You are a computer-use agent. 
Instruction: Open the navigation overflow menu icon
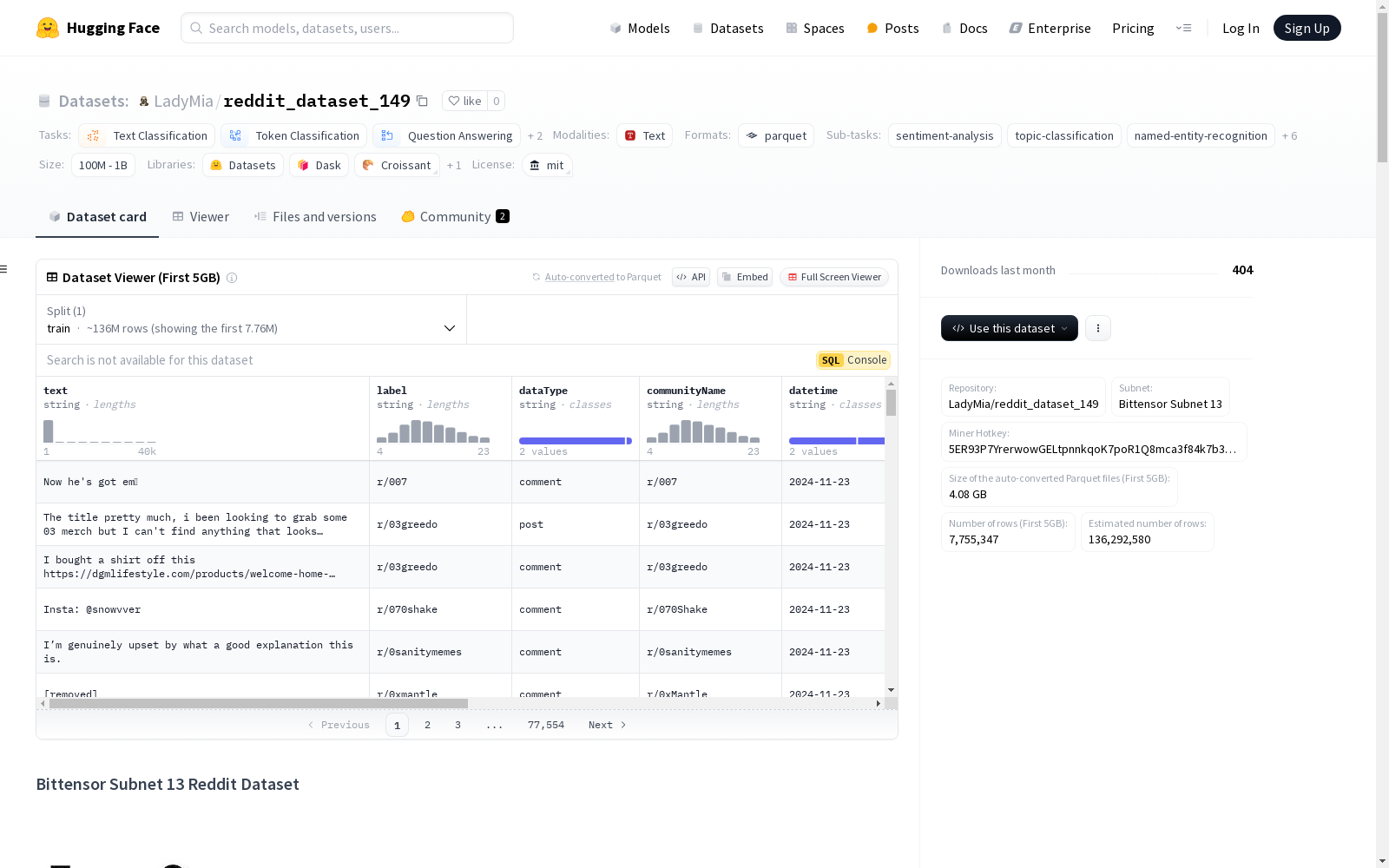[1183, 28]
